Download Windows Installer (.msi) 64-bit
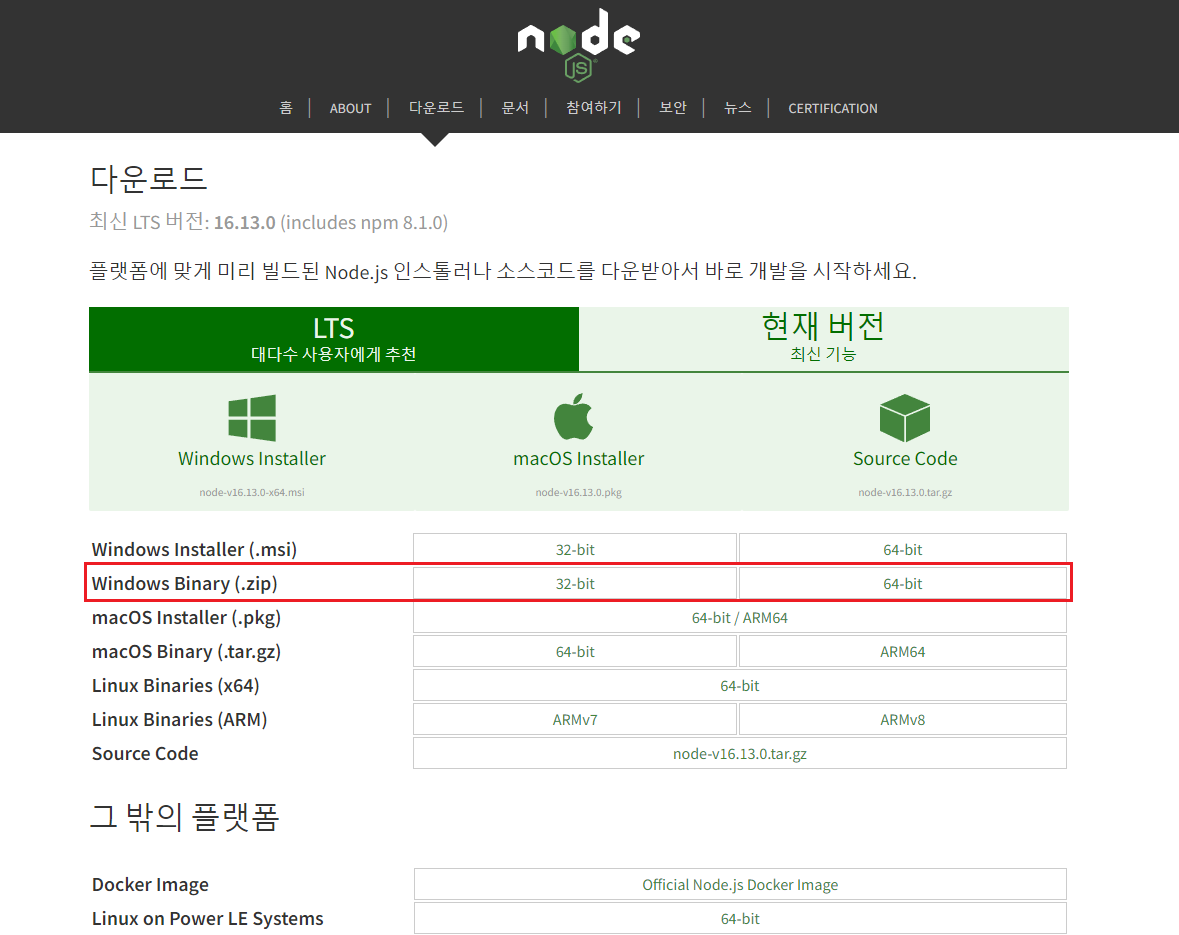1179x935 pixels. 902,549
